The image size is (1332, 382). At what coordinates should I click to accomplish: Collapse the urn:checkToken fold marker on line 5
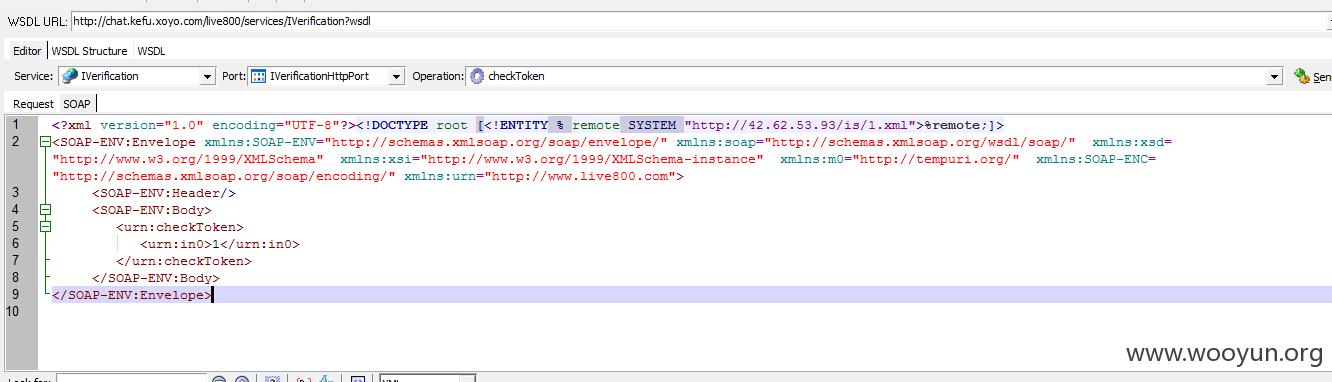click(45, 227)
